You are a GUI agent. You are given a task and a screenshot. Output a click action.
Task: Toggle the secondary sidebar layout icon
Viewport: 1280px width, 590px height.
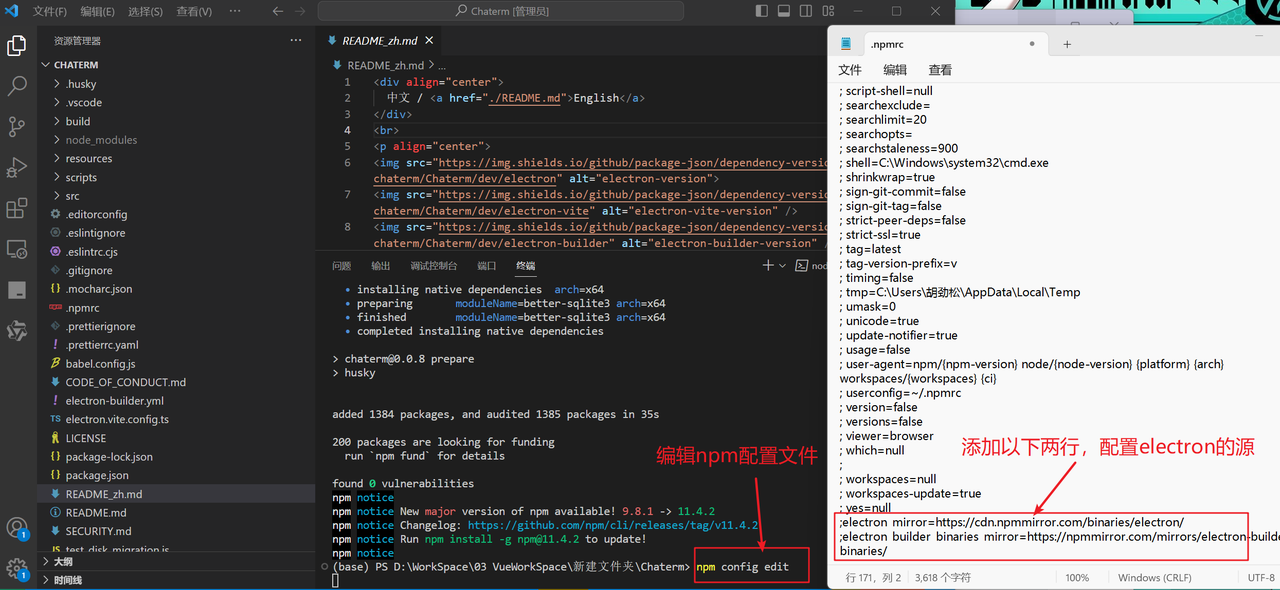[x=805, y=11]
